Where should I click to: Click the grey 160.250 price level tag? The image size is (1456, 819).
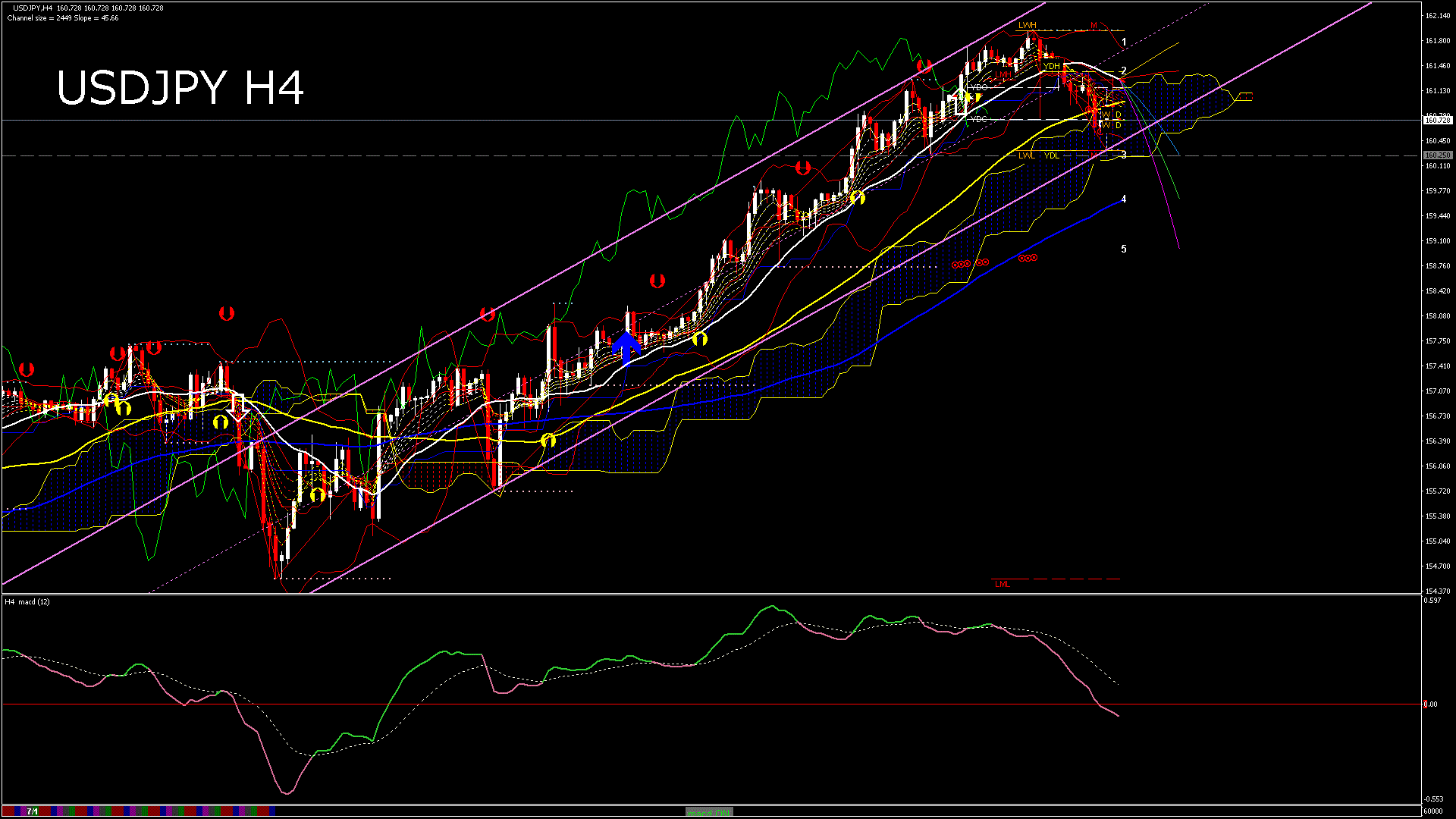point(1437,155)
